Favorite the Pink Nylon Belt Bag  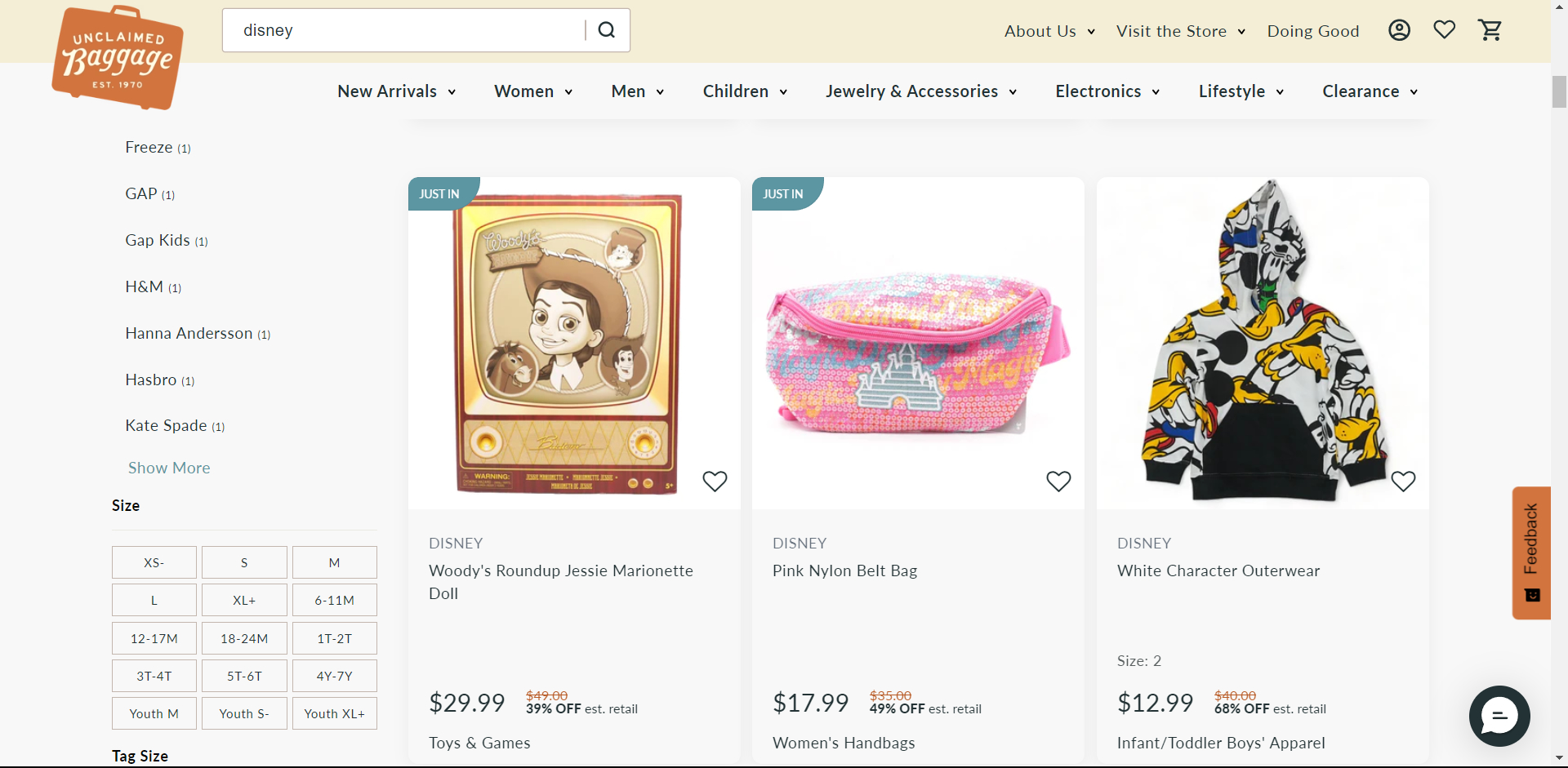[1058, 482]
